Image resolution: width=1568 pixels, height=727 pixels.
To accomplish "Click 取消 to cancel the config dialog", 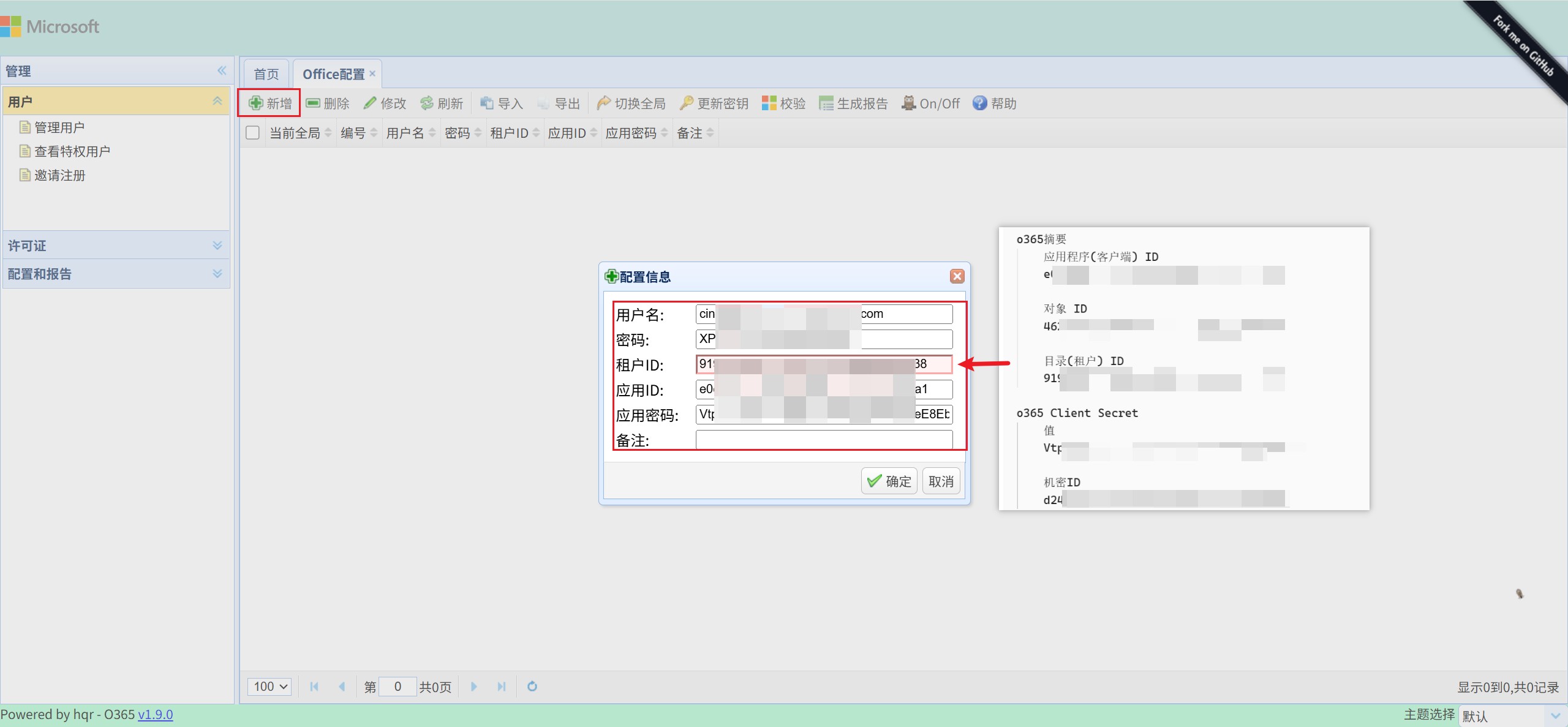I will pyautogui.click(x=941, y=481).
